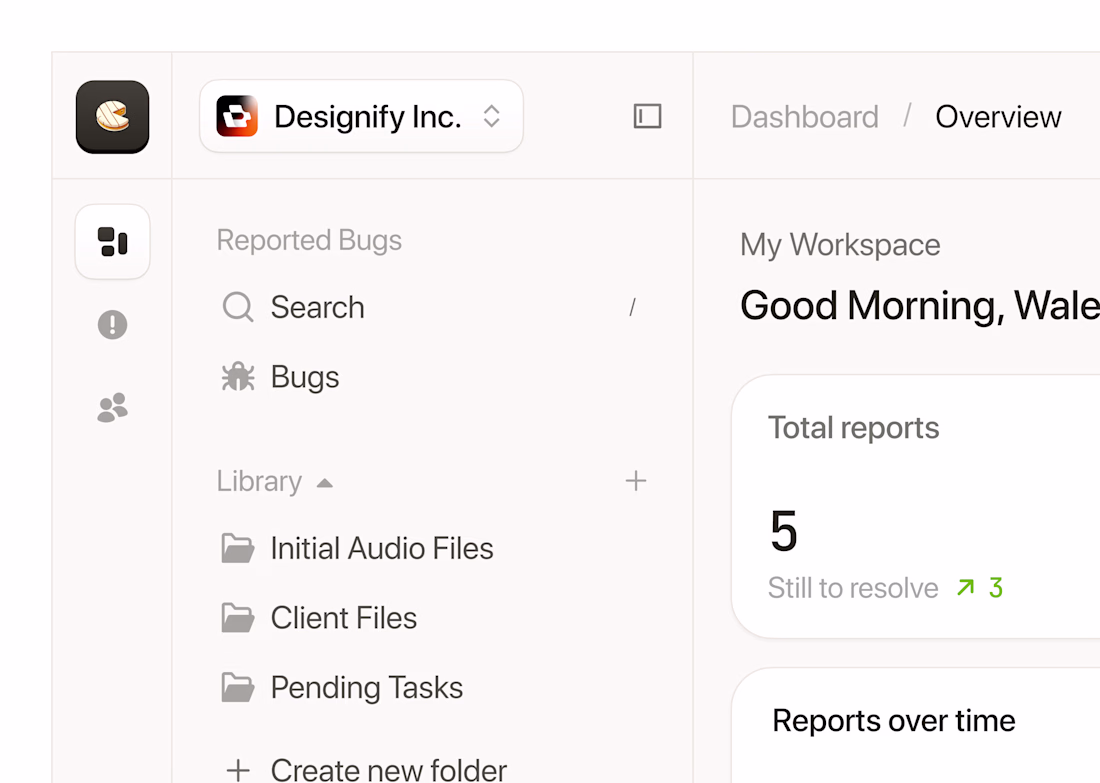Click the up-down chevrons beside Designify Inc.
Viewport: 1100px width, 783px height.
(x=492, y=116)
